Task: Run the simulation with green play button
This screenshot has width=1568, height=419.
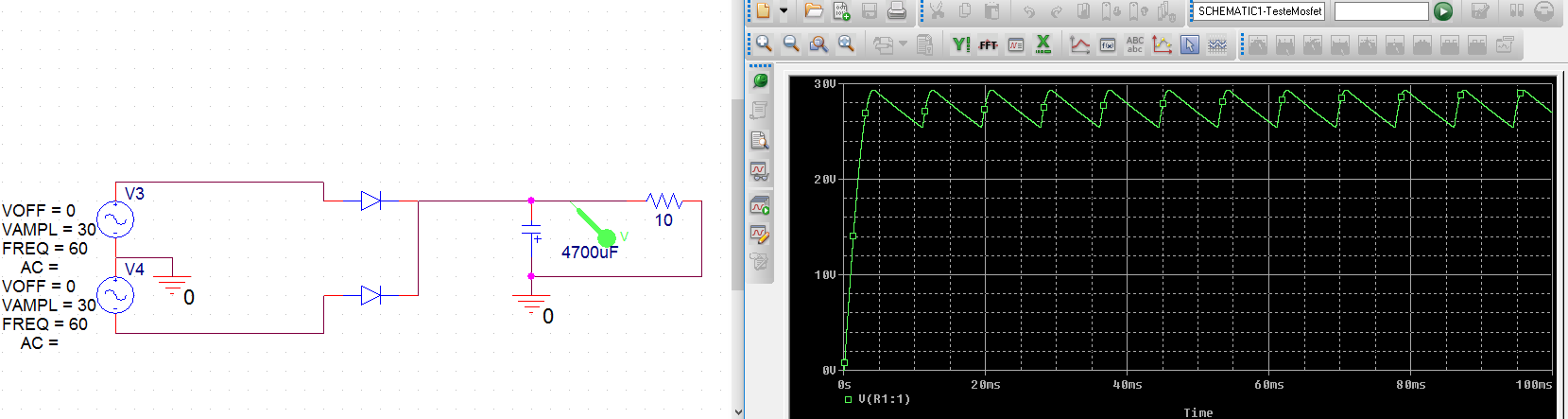Action: coord(1443,11)
